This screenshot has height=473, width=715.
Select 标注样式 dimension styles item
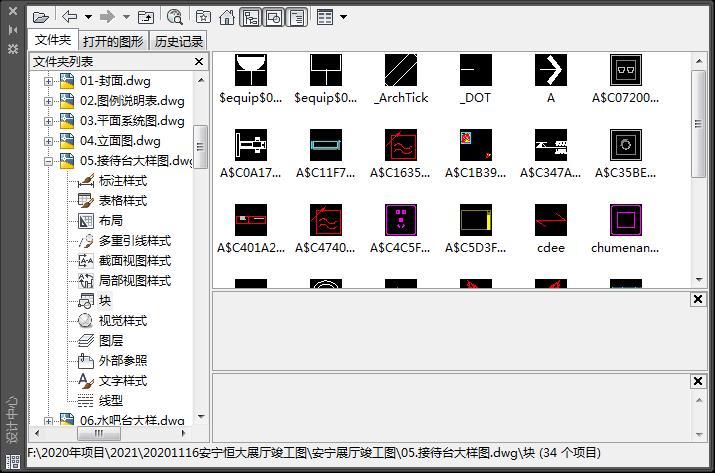pos(123,181)
